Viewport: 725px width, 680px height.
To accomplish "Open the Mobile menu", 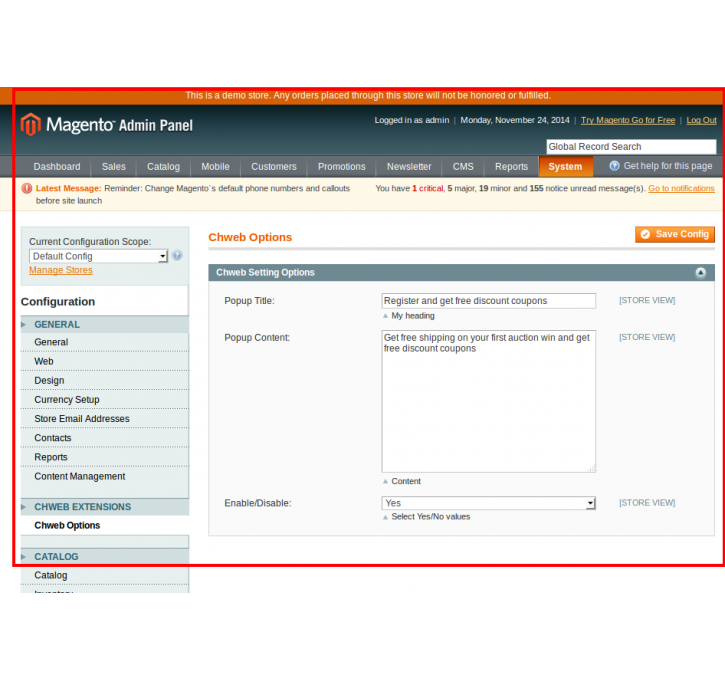I will (x=215, y=166).
